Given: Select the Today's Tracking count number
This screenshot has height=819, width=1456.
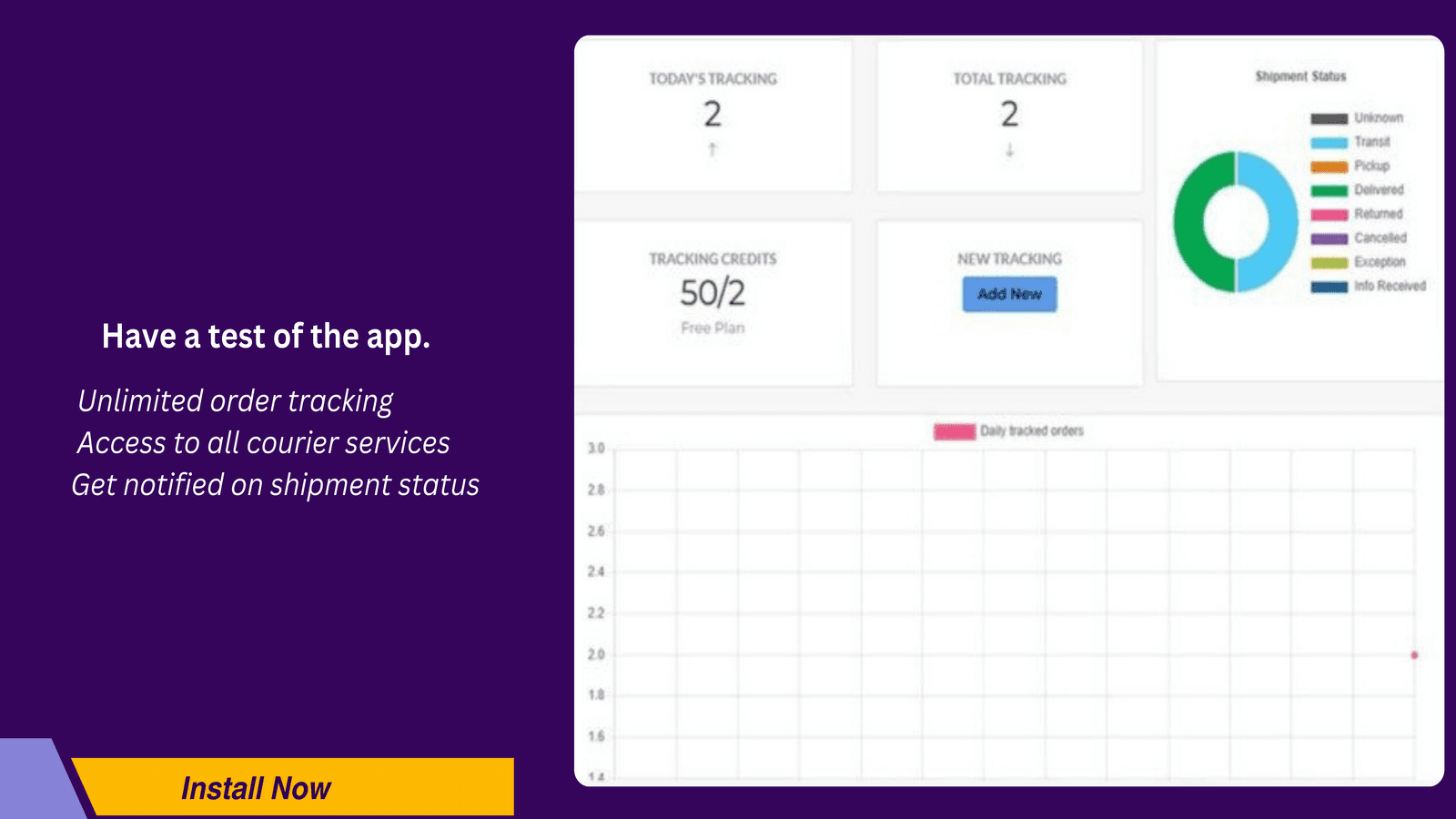Looking at the screenshot, I should tap(713, 115).
